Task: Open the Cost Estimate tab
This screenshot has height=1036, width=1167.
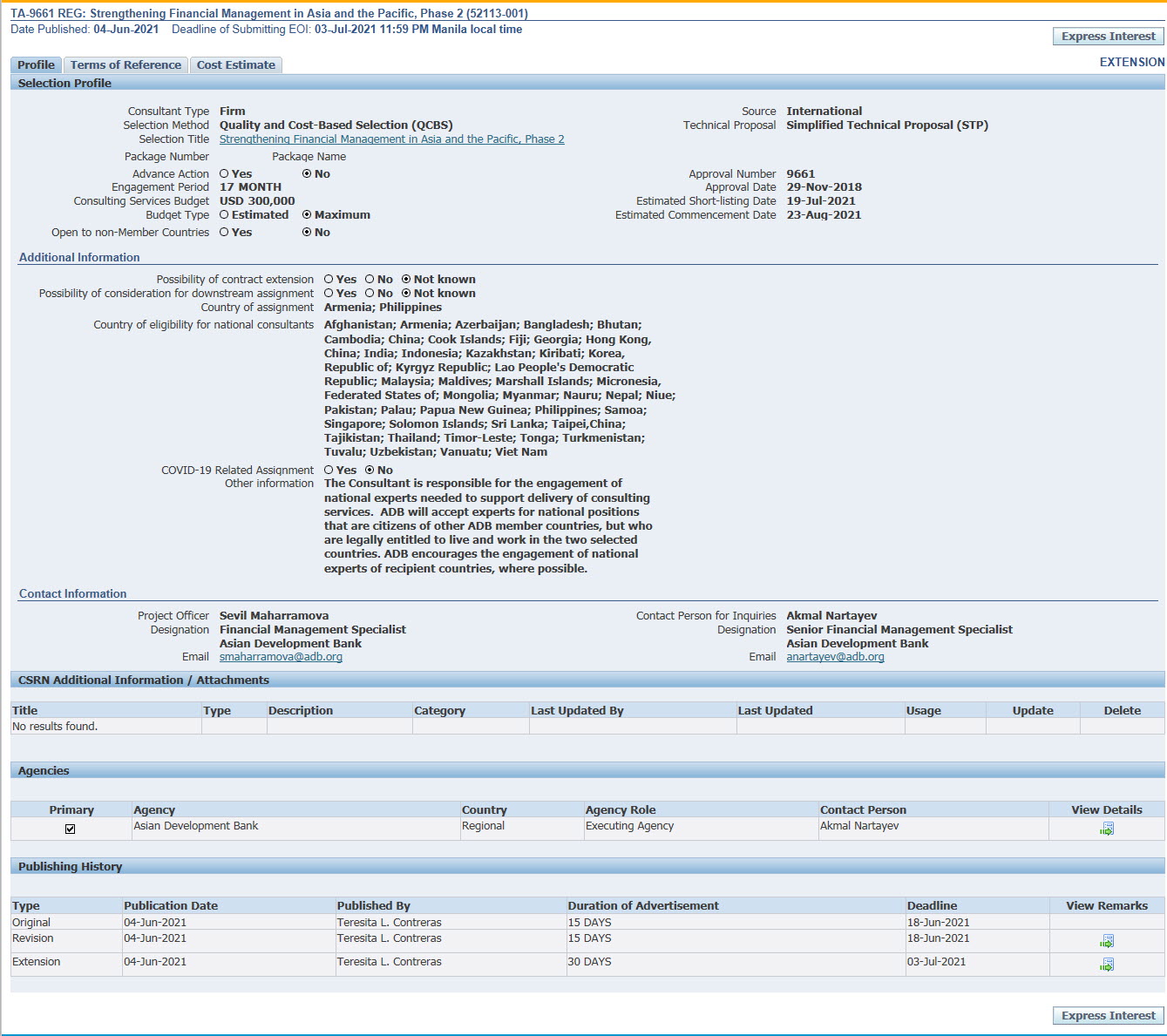Action: click(x=235, y=65)
